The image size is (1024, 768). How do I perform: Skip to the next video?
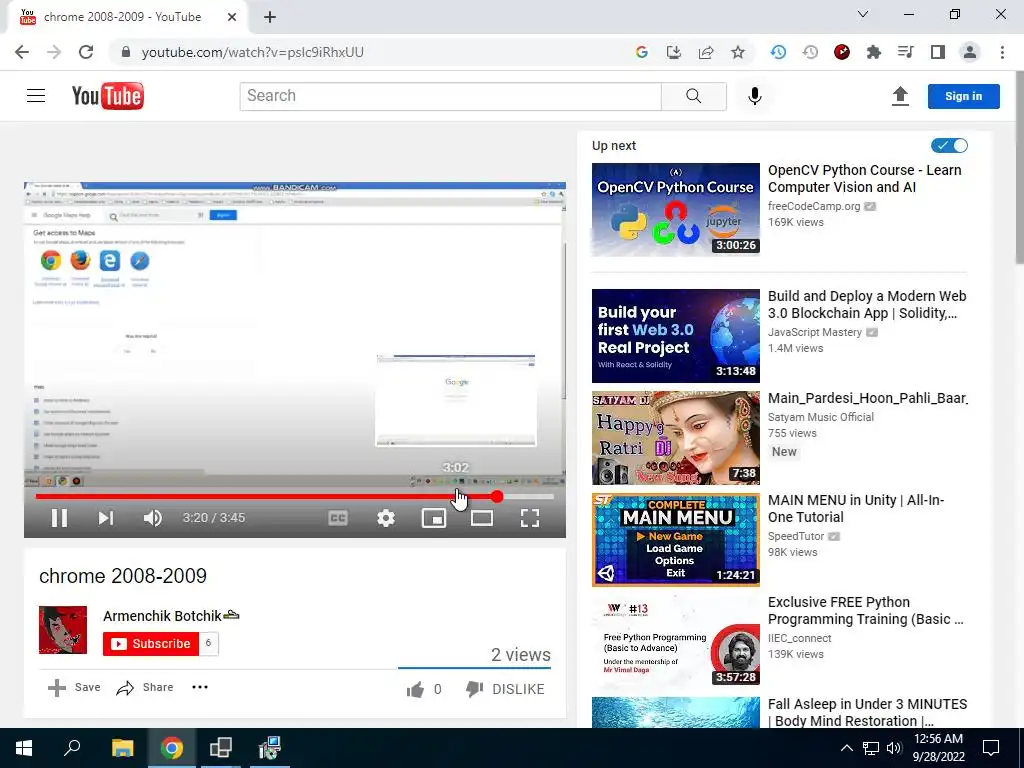point(106,518)
